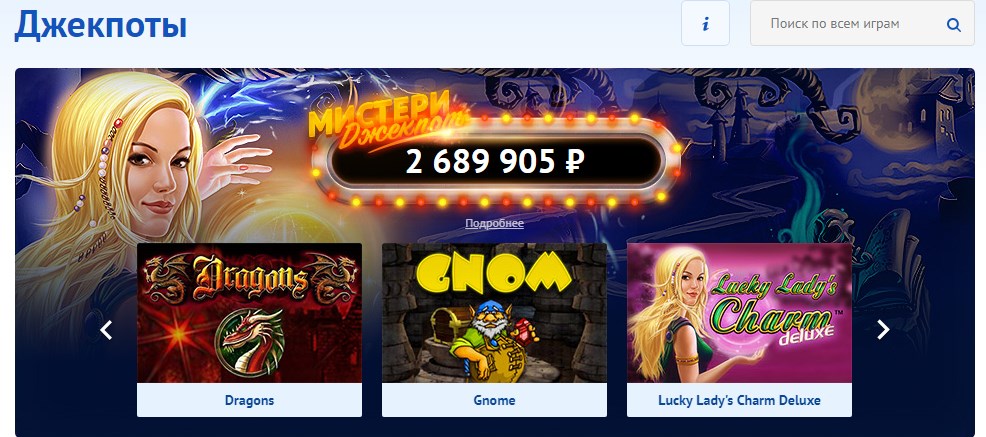This screenshot has height=437, width=986.
Task: Click the yellow GNOM logo text
Action: 494,272
